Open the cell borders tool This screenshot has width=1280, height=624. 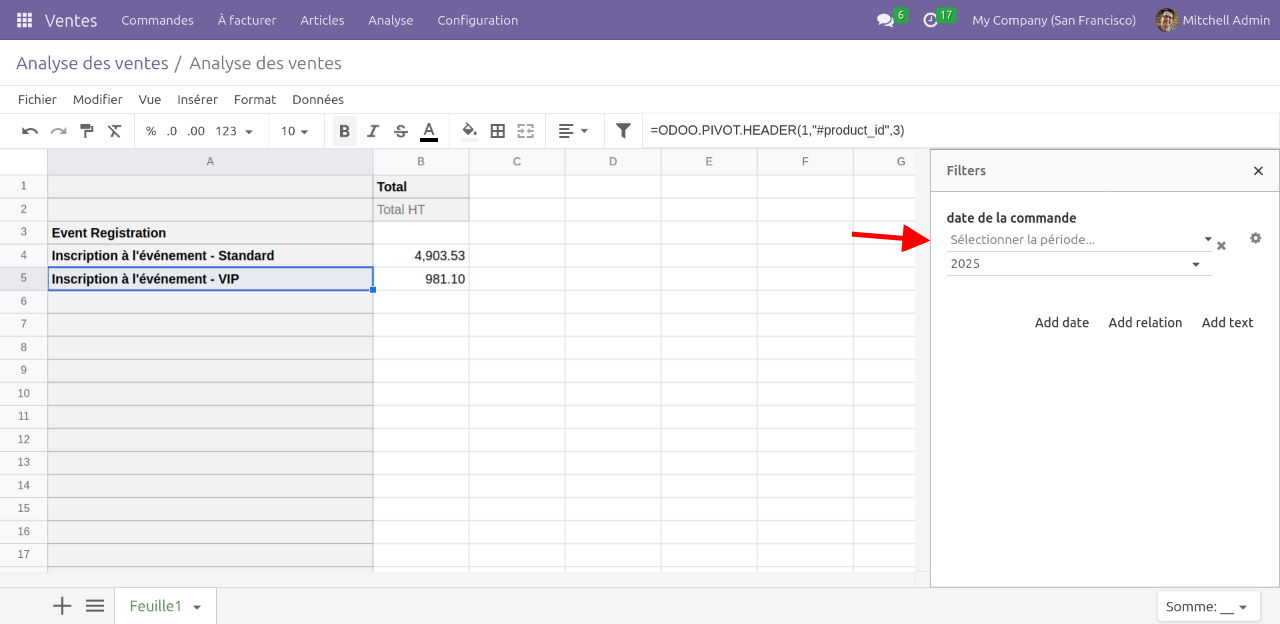(x=498, y=131)
